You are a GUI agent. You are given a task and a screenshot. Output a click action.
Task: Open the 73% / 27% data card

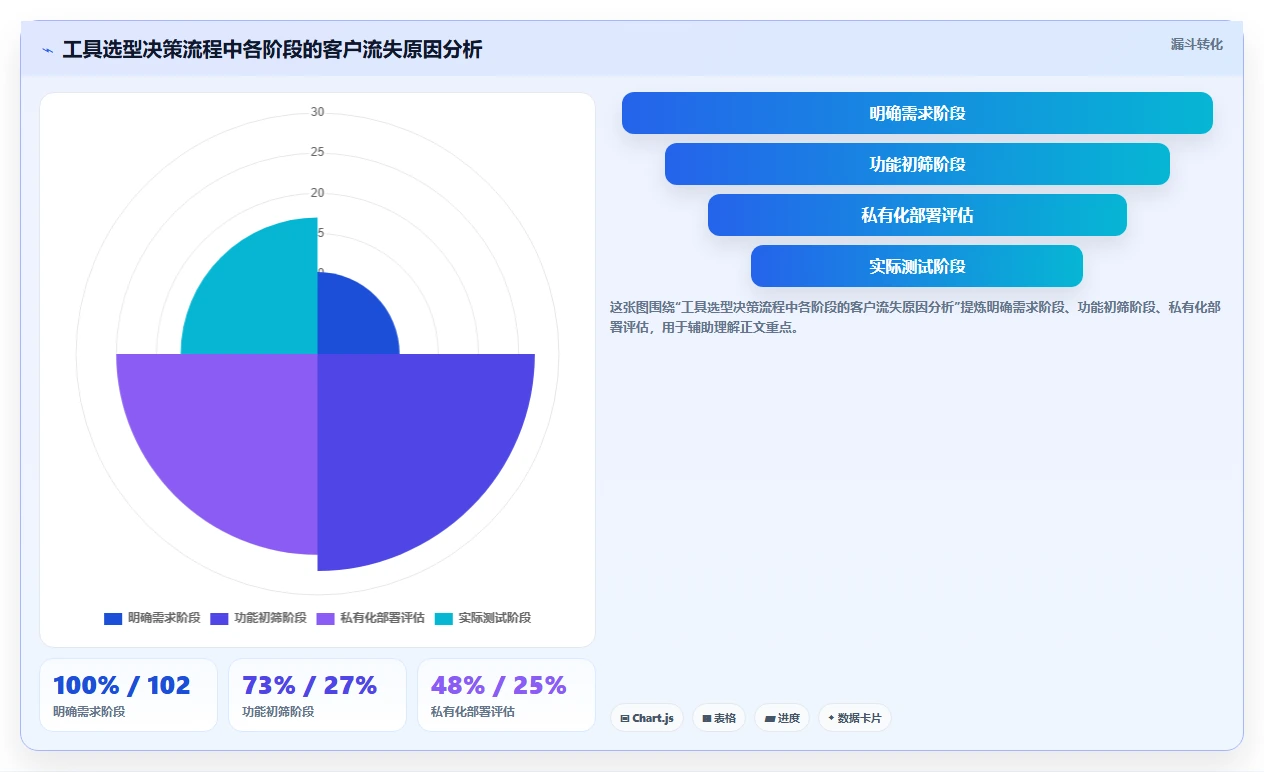point(317,695)
